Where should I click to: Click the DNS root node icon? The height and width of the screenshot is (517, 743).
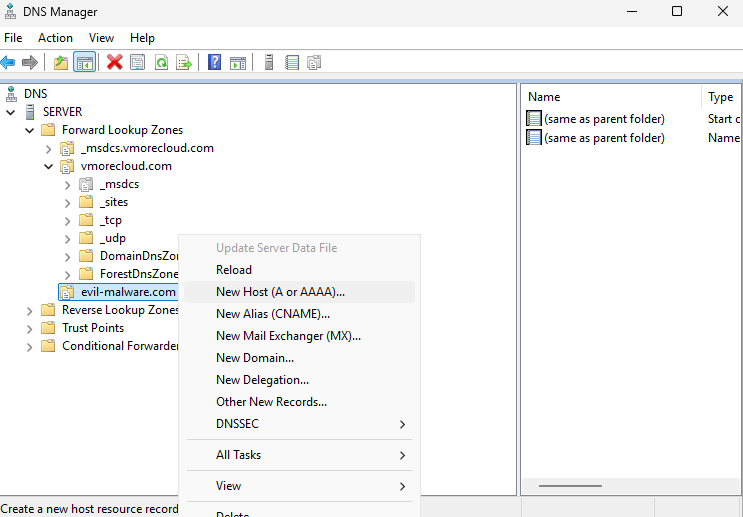pos(11,94)
